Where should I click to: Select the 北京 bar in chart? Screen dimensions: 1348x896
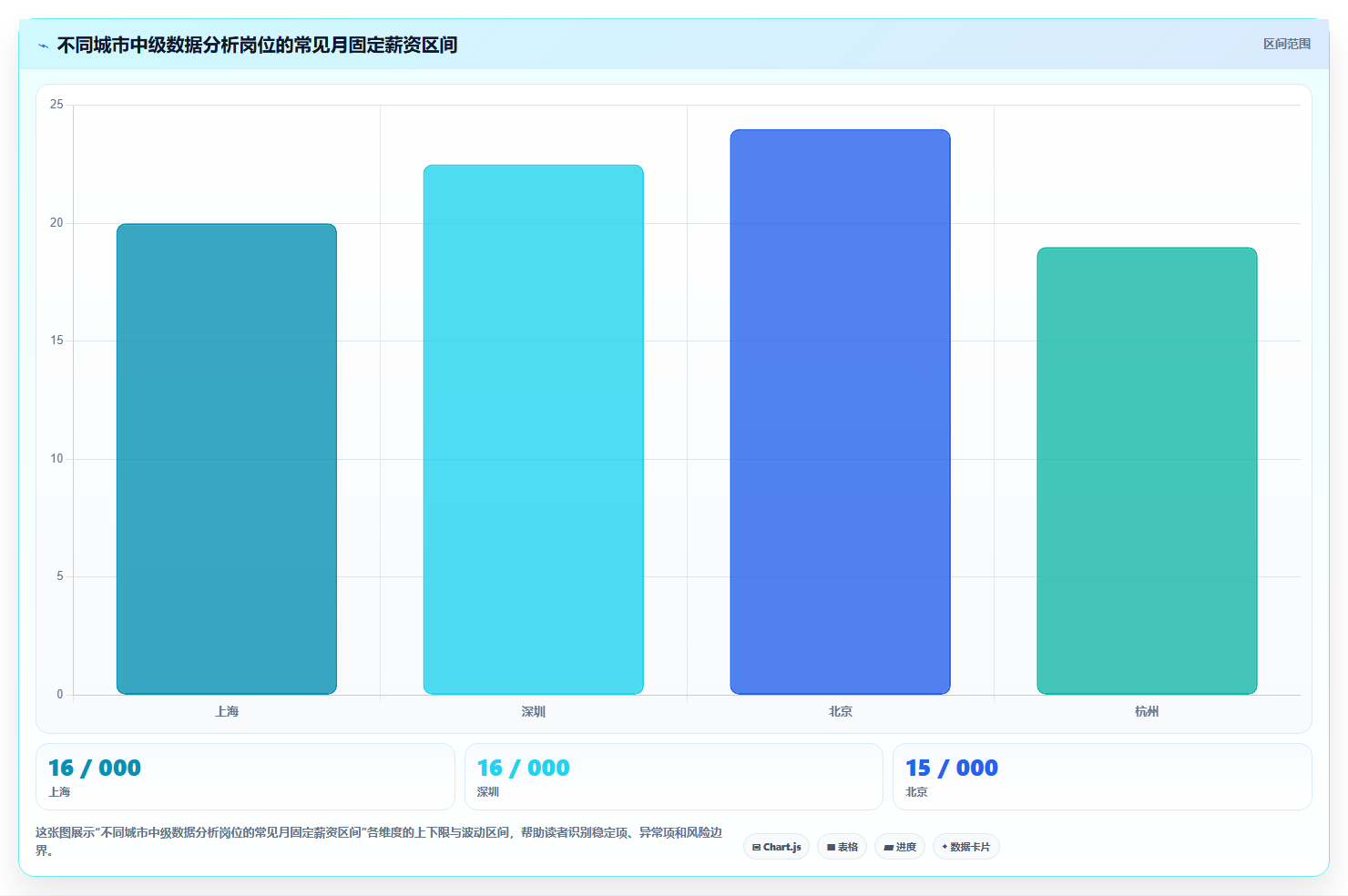coord(840,412)
